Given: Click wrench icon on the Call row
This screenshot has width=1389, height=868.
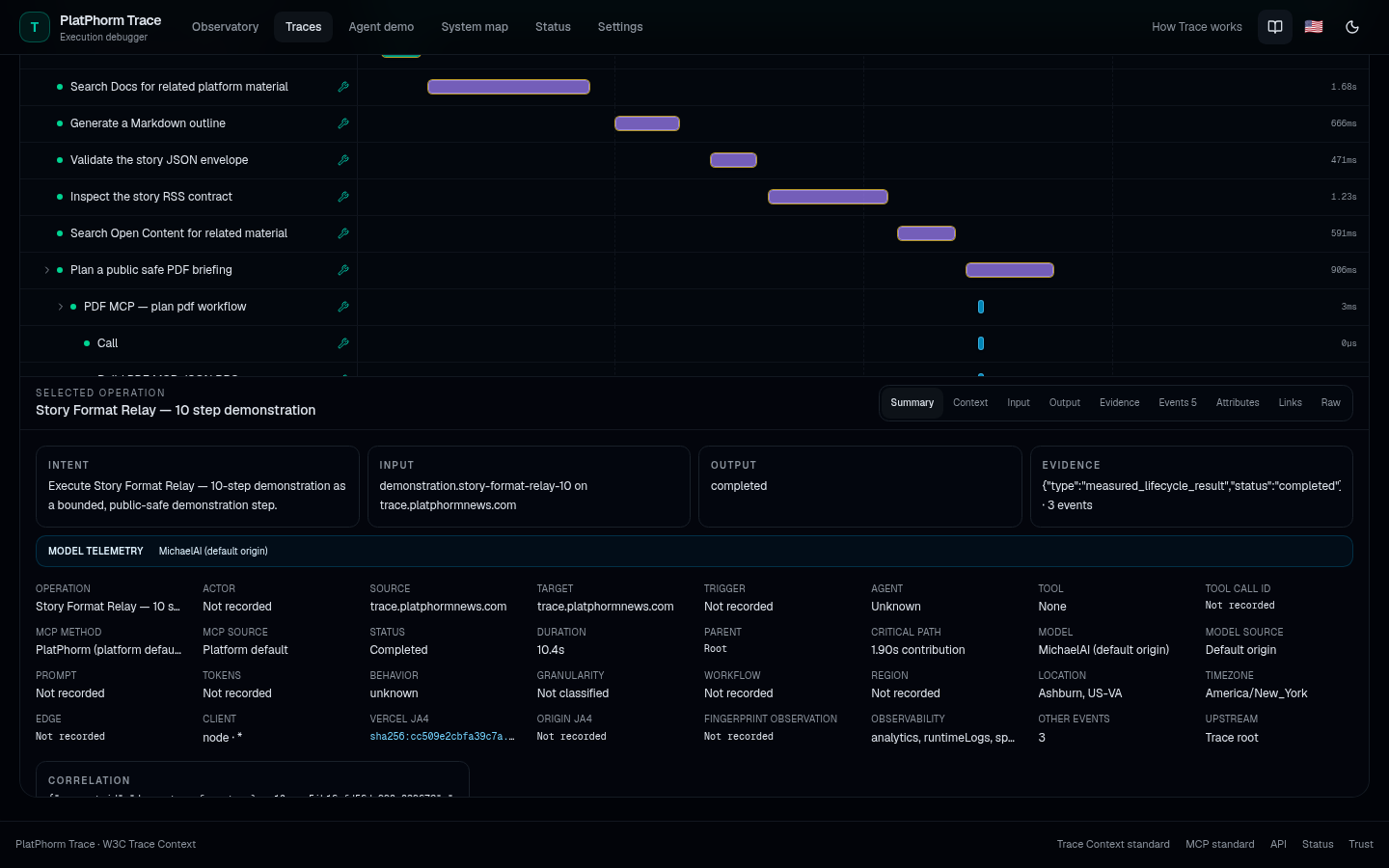Looking at the screenshot, I should coord(343,343).
